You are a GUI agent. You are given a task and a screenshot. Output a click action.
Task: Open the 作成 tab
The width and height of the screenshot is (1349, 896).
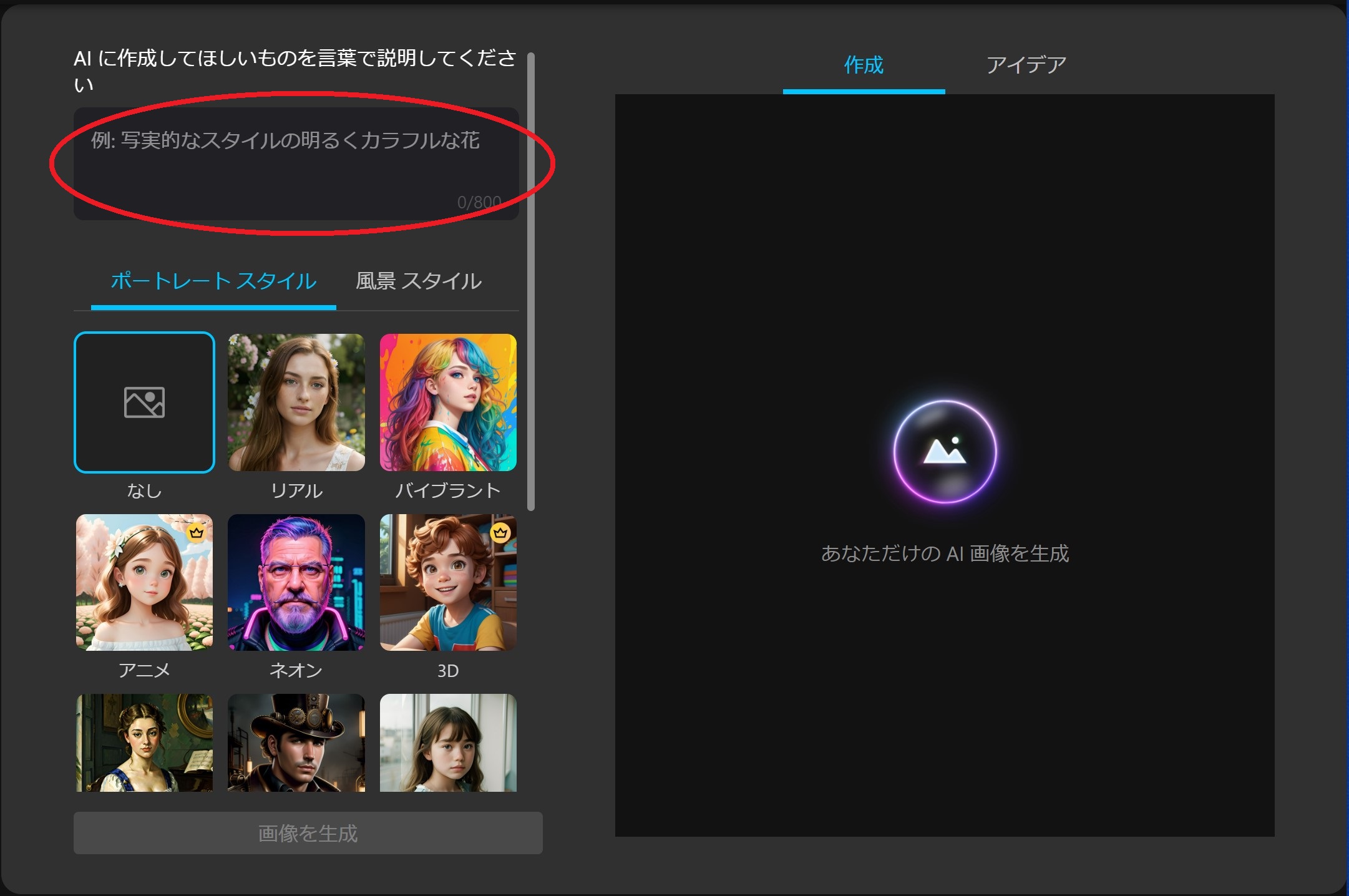point(864,65)
